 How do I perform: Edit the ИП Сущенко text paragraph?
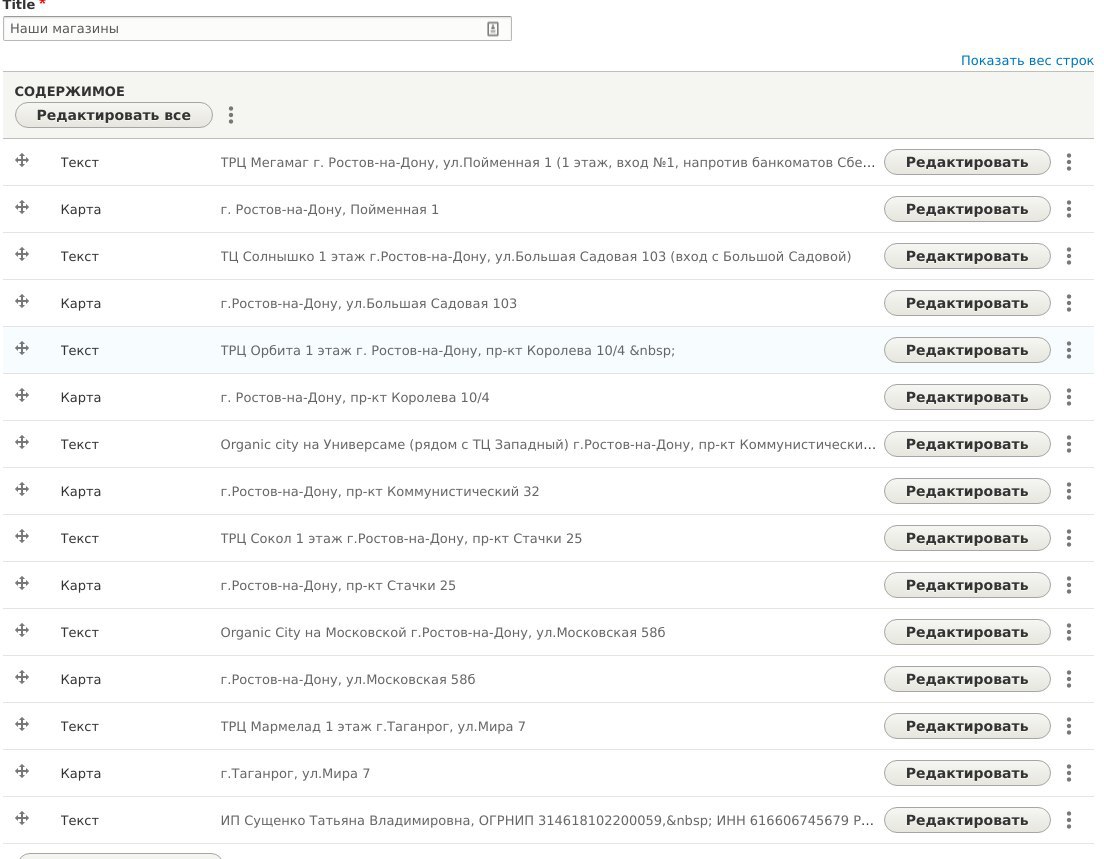point(967,820)
